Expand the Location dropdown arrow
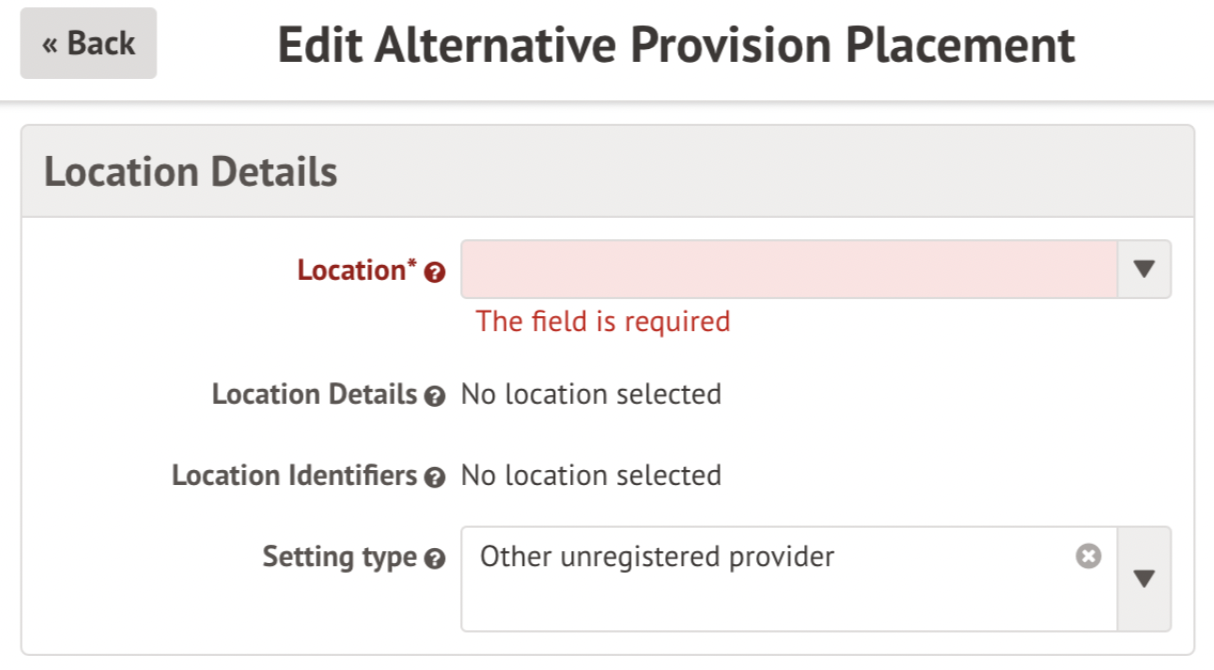The width and height of the screenshot is (1214, 670). pos(1144,269)
